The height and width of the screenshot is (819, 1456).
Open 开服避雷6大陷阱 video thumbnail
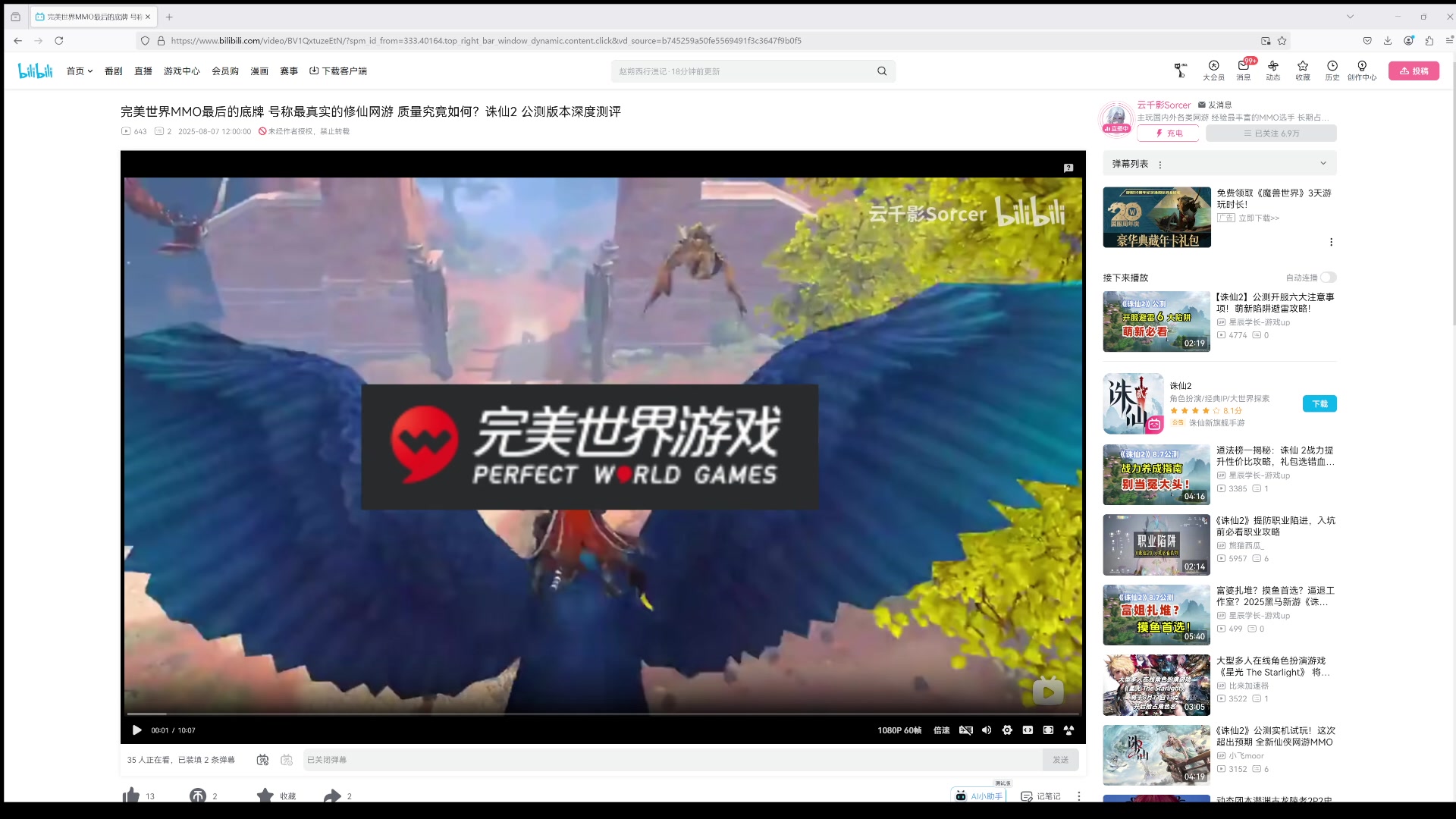click(1156, 322)
